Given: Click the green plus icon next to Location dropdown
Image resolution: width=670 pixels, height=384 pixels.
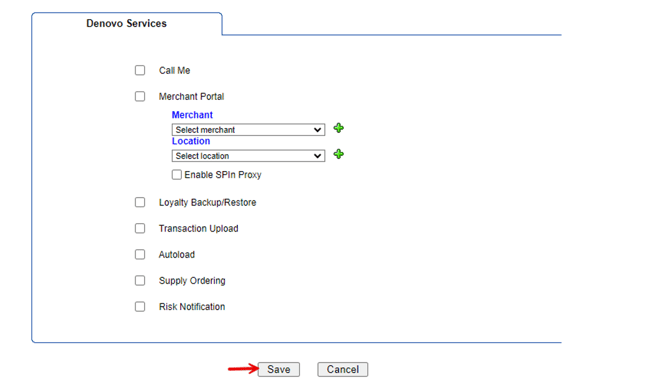Looking at the screenshot, I should click(x=338, y=154).
